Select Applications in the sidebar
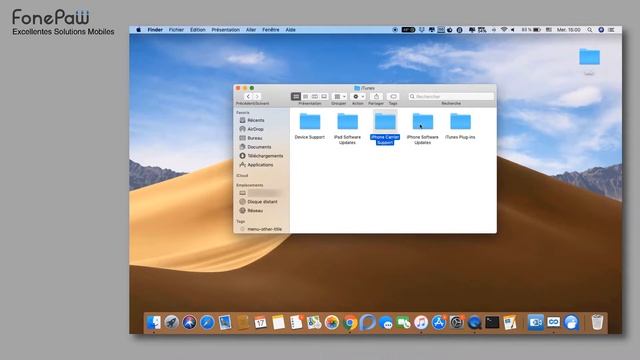This screenshot has height=360, width=640. click(x=261, y=165)
